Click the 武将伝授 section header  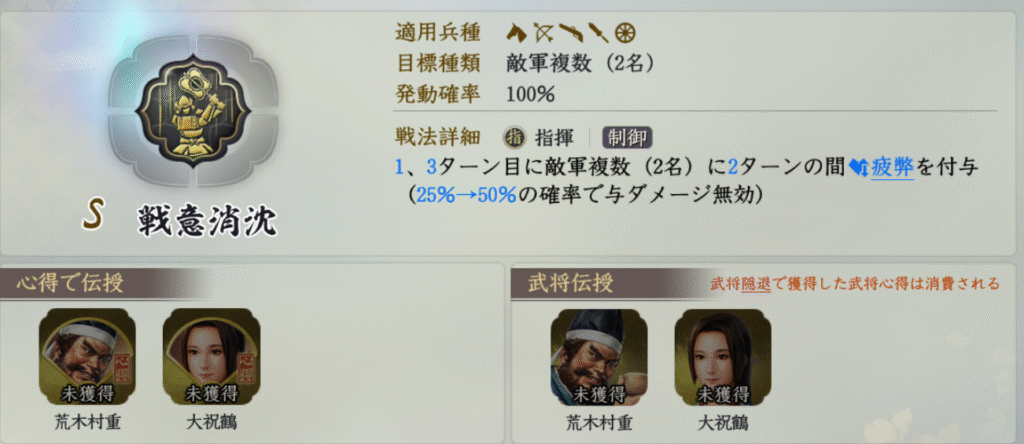pyautogui.click(x=571, y=283)
